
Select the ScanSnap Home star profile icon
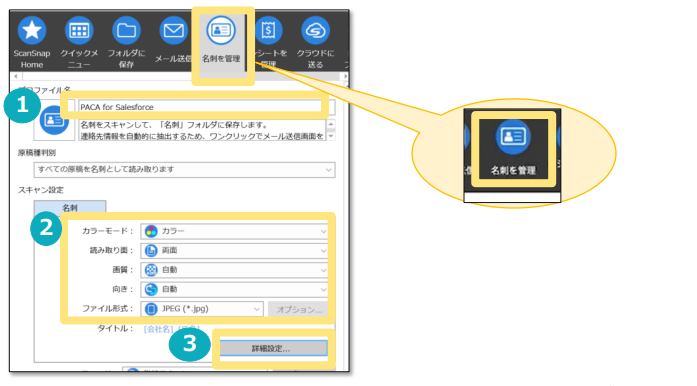pos(32,30)
